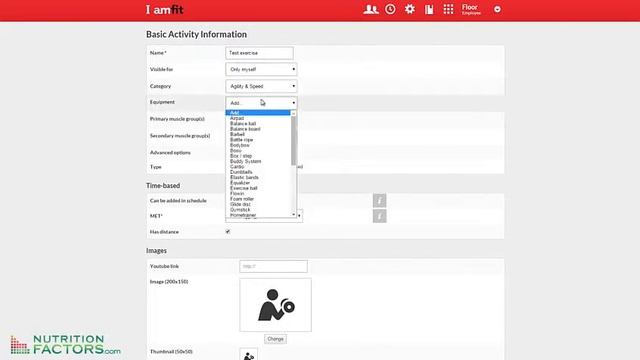The width and height of the screenshot is (640, 360).
Task: Click the activity image preview
Action: (276, 305)
